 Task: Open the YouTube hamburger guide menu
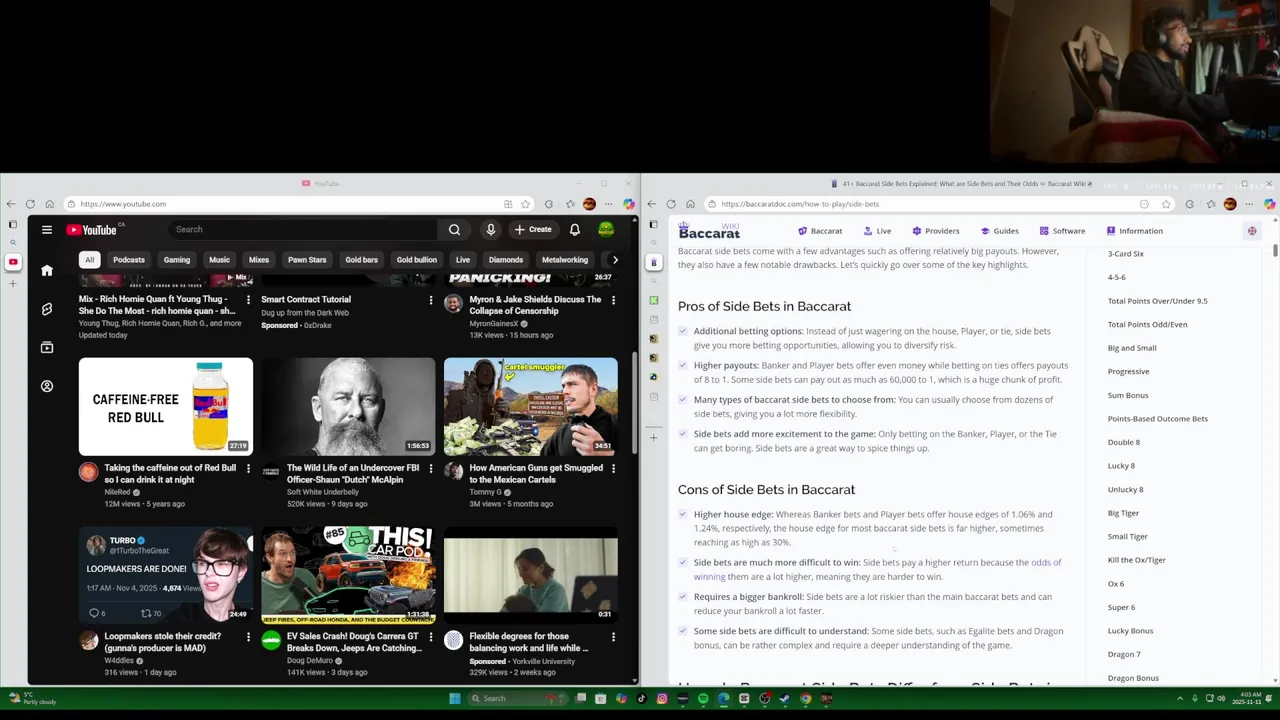click(x=47, y=230)
